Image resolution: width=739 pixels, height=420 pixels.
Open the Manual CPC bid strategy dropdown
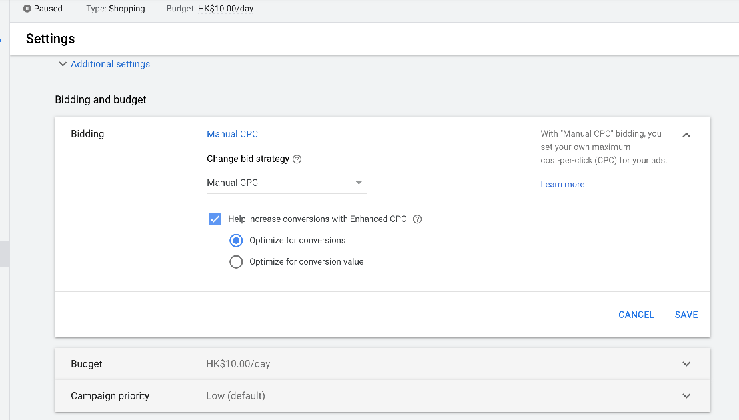click(x=285, y=183)
